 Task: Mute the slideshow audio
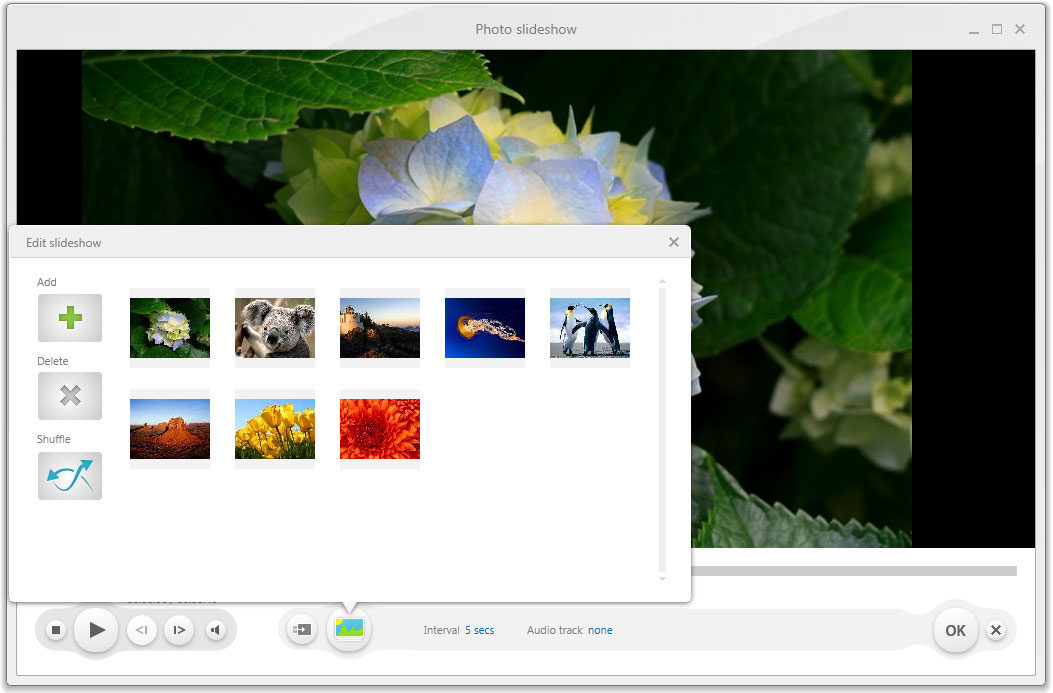coord(216,630)
